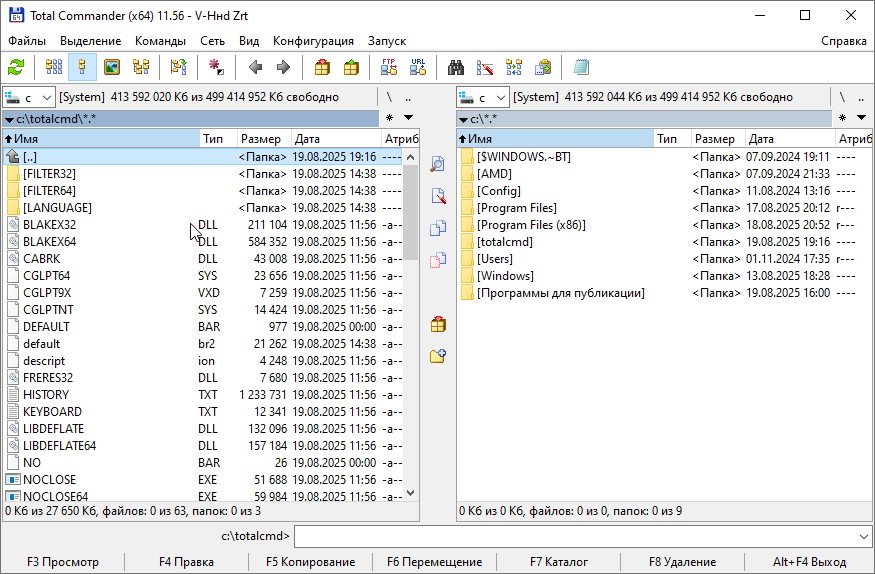The height and width of the screenshot is (574, 875).
Task: Open the Справка menu
Action: coord(844,41)
